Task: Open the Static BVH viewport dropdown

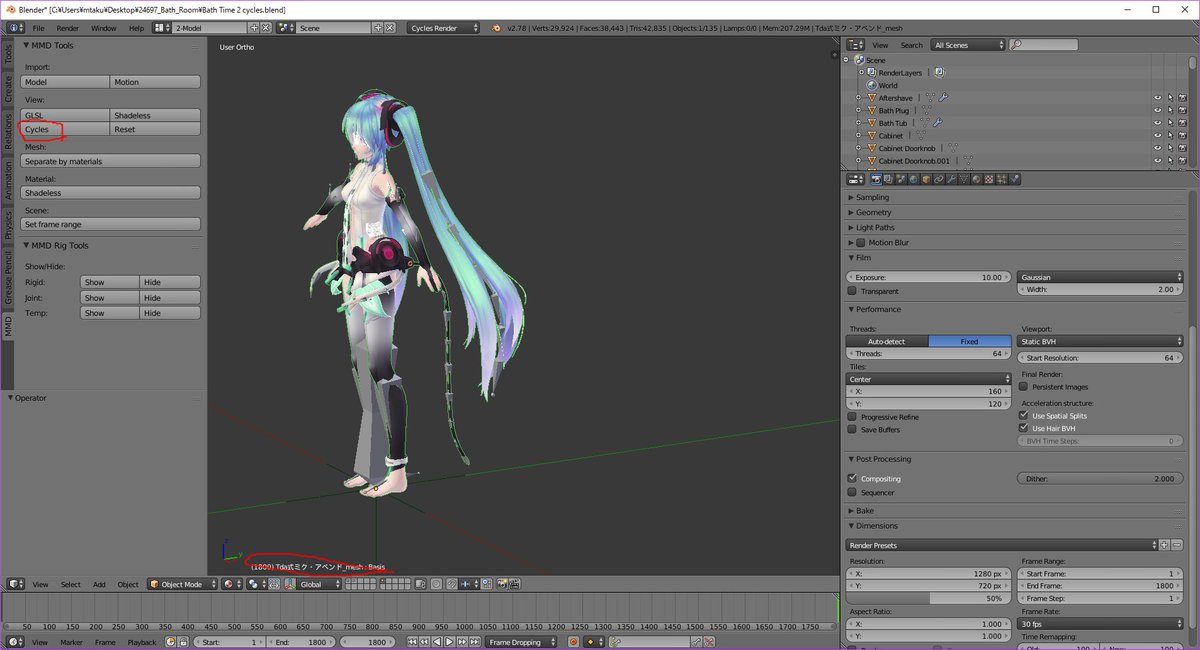Action: 1100,341
